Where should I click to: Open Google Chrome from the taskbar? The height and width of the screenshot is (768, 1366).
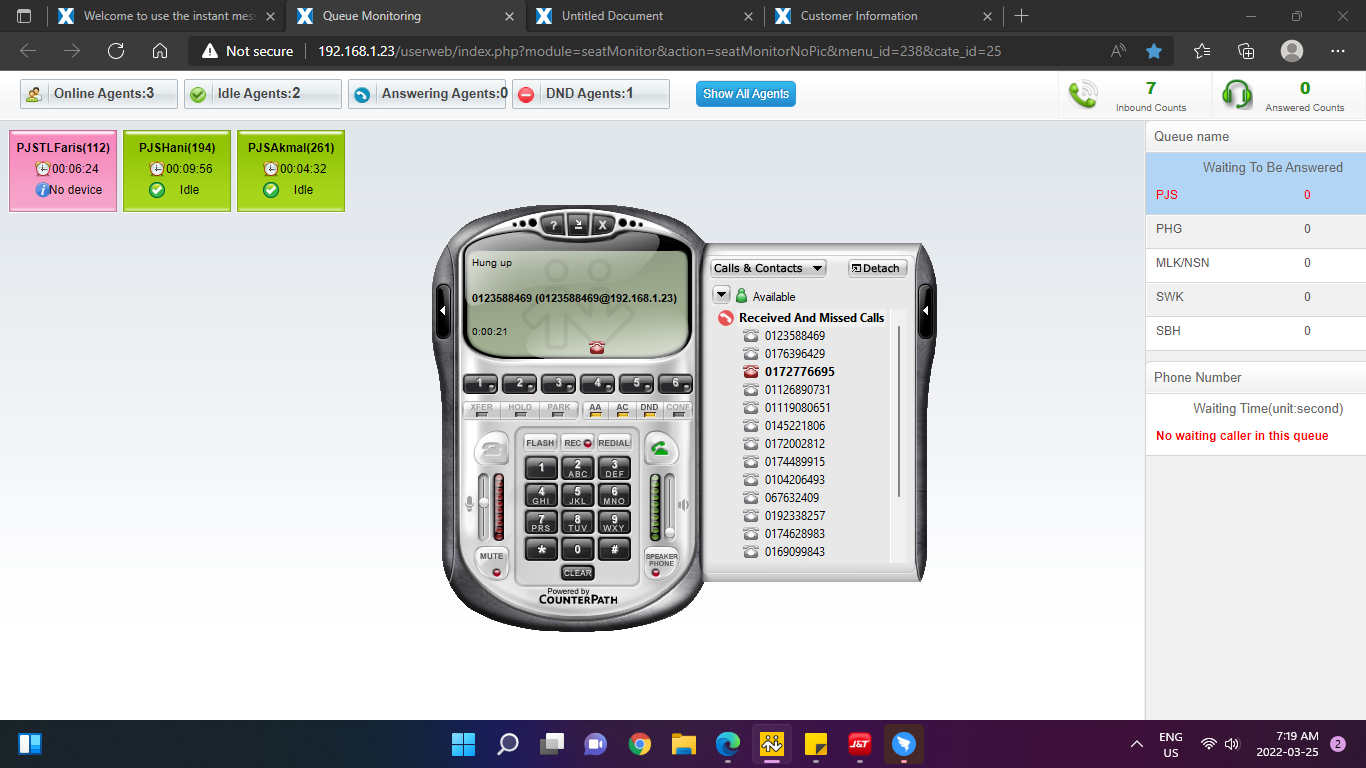click(640, 744)
